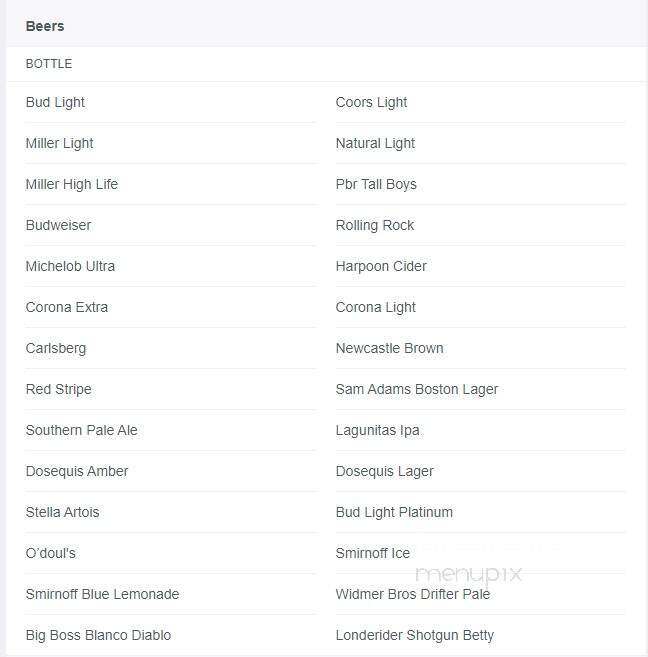Select Coors Light from the list

coord(371,102)
